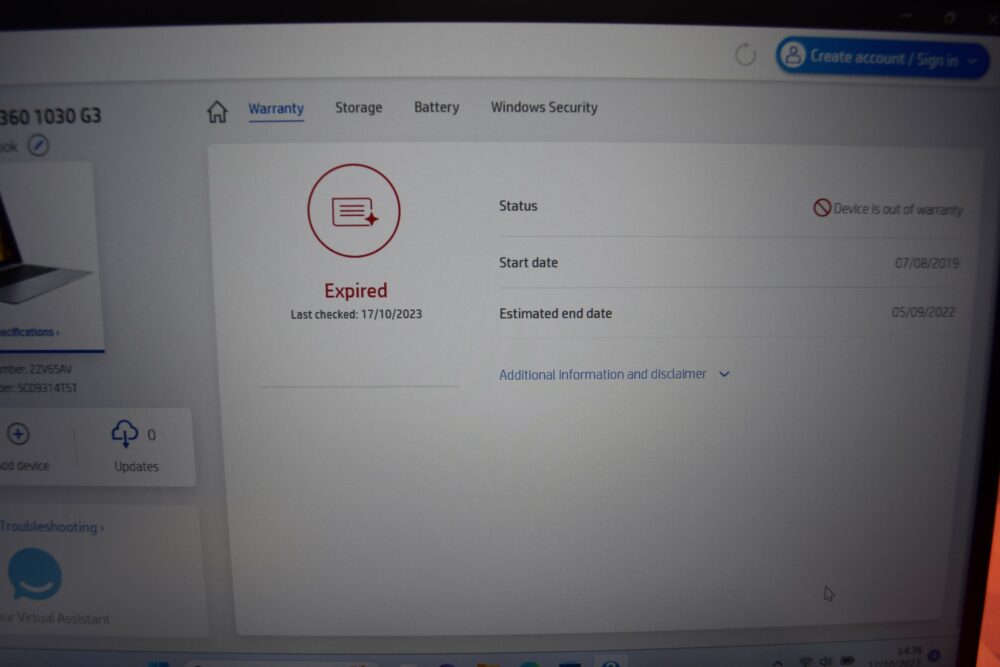Open the Warranty tab

coord(276,108)
